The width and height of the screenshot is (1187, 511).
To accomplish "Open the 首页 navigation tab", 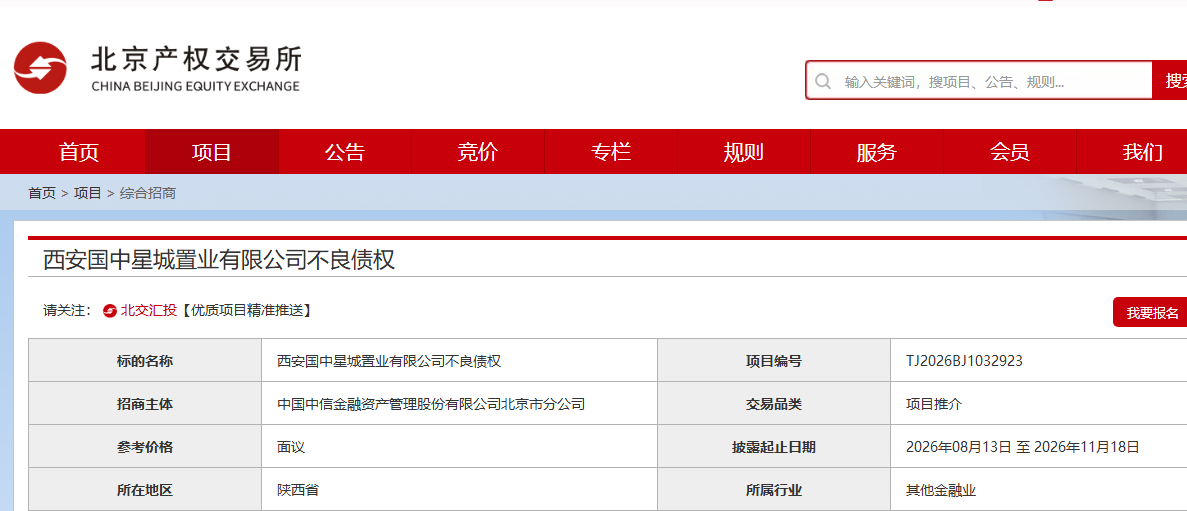I will [x=79, y=152].
